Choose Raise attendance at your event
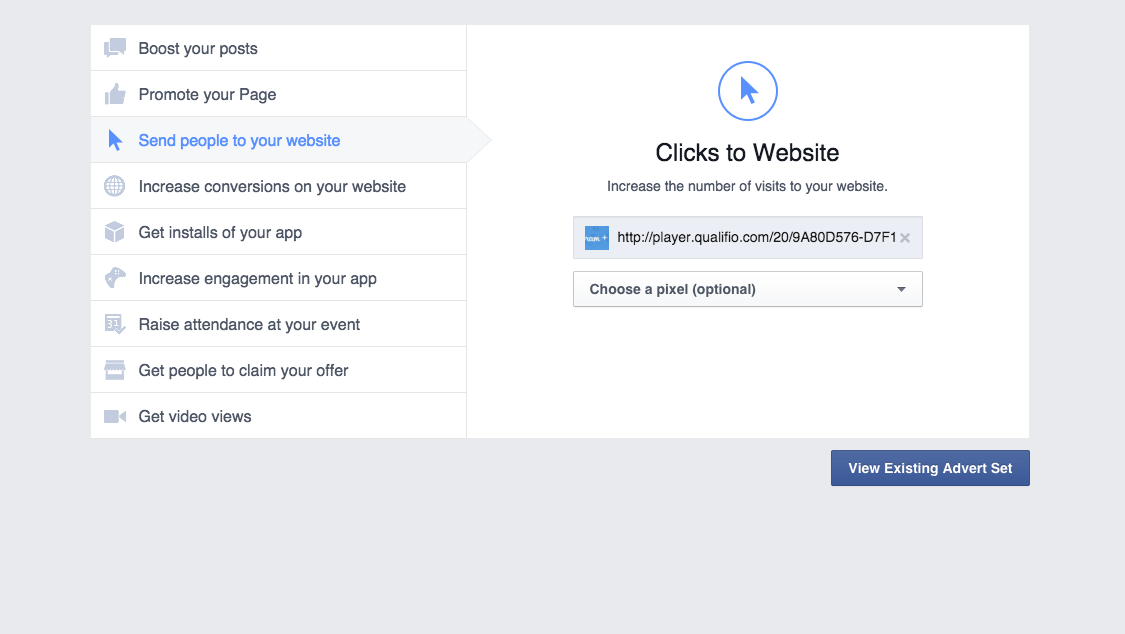This screenshot has width=1125, height=634. 249,324
